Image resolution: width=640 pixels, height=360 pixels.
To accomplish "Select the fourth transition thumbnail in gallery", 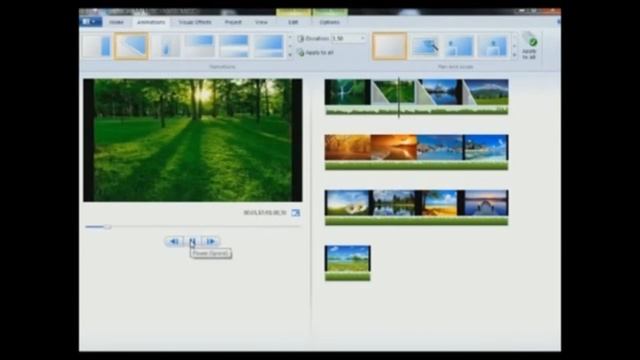I will (200, 46).
